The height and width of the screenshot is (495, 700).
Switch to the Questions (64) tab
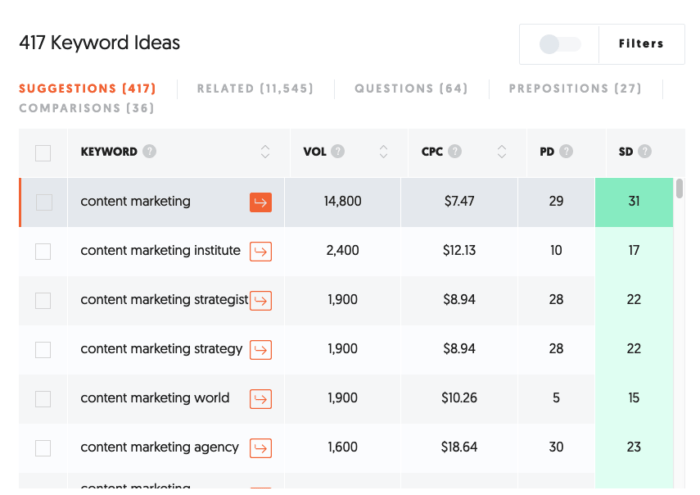pyautogui.click(x=411, y=88)
